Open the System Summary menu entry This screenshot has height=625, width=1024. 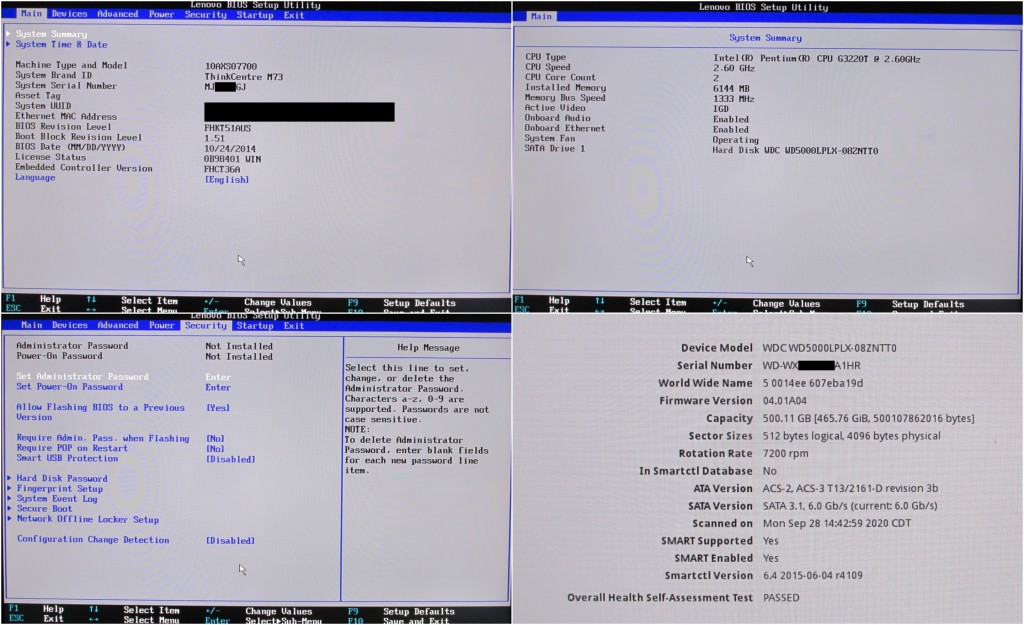tap(52, 34)
